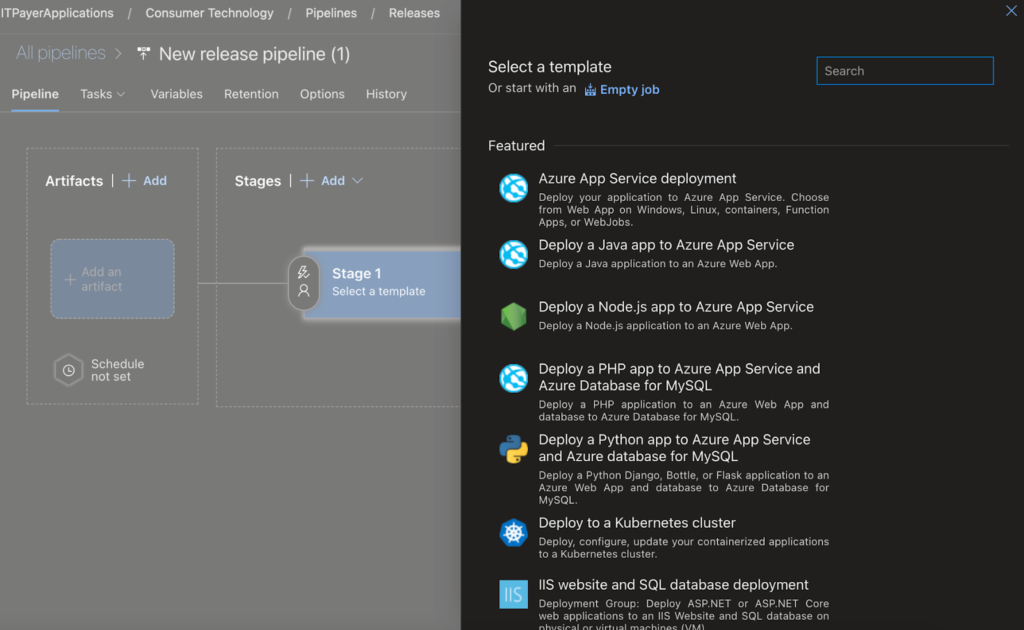Screen dimensions: 1024x630
Task: Choose Deploy a Python app template title
Action: pyautogui.click(x=674, y=448)
